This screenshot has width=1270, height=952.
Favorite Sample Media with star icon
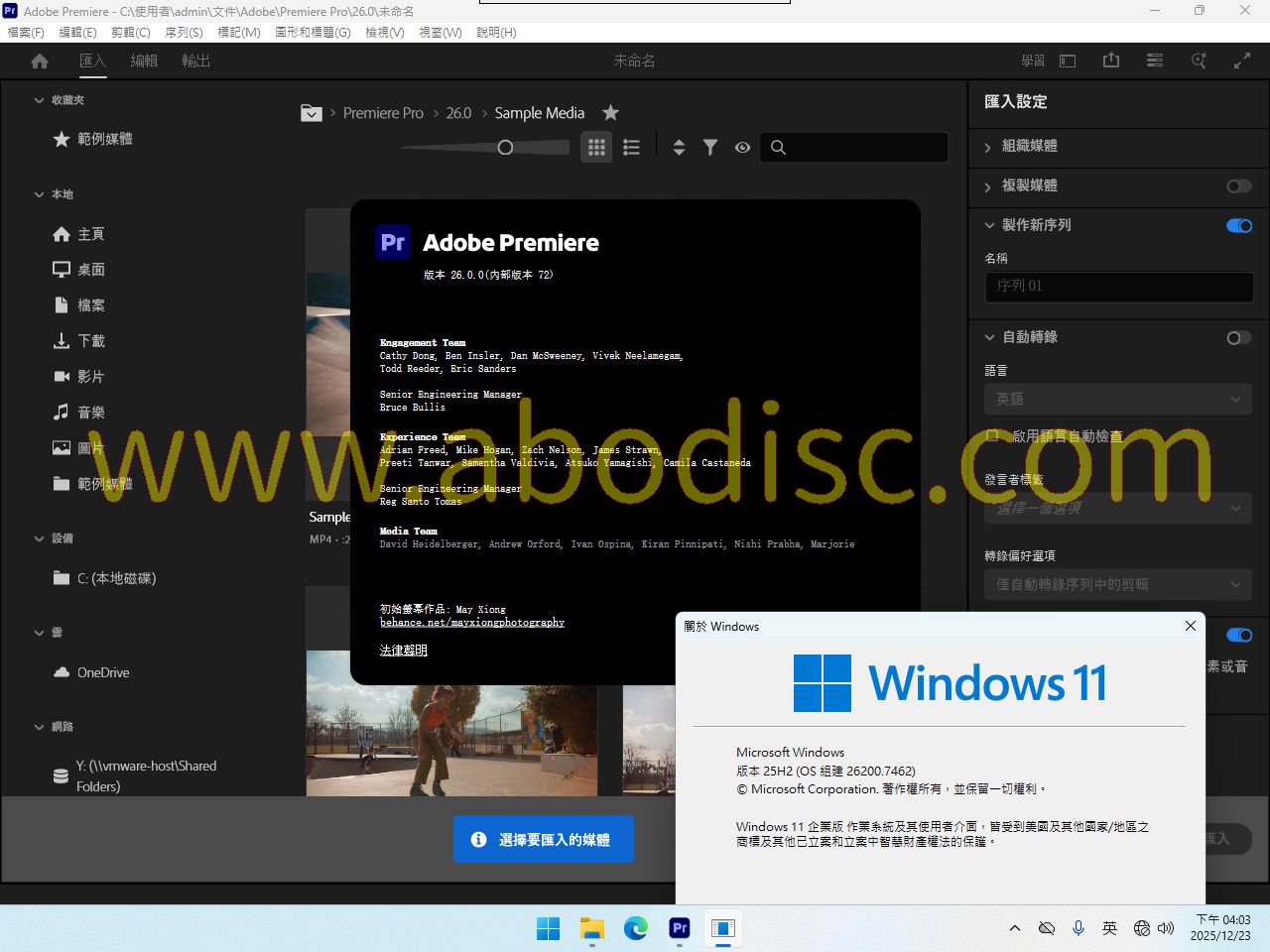click(x=611, y=113)
